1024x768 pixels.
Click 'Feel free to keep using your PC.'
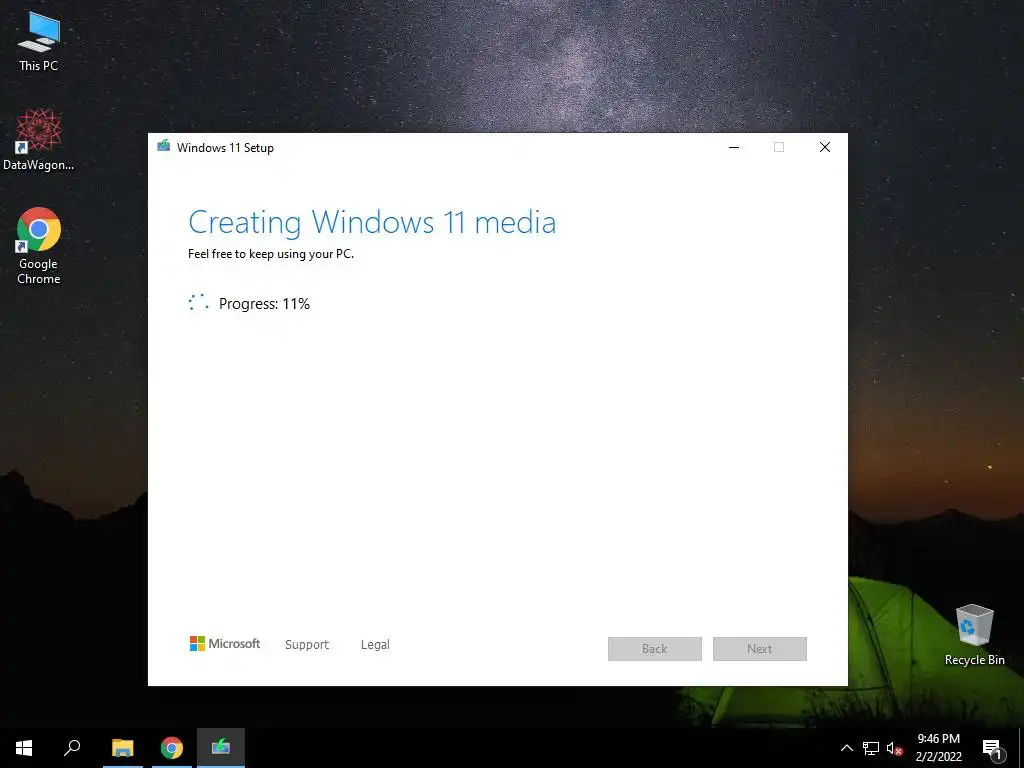click(x=271, y=254)
